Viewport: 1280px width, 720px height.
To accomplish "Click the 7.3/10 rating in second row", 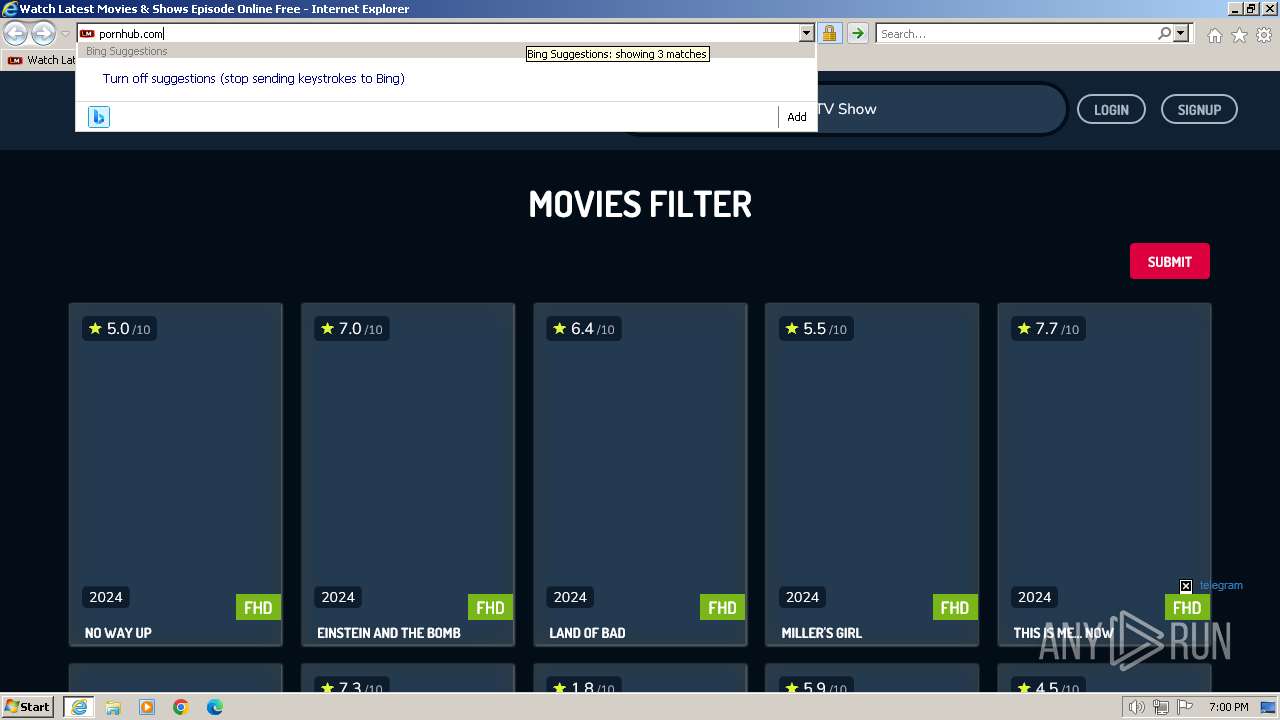I will pyautogui.click(x=351, y=688).
